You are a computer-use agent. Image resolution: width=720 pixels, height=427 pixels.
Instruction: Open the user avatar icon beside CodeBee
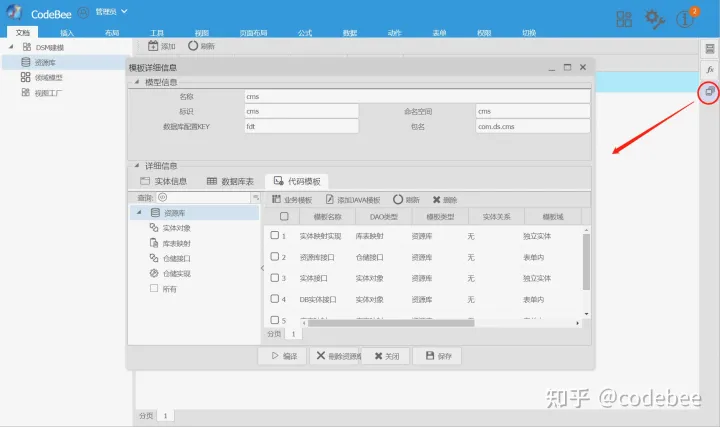(x=83, y=12)
